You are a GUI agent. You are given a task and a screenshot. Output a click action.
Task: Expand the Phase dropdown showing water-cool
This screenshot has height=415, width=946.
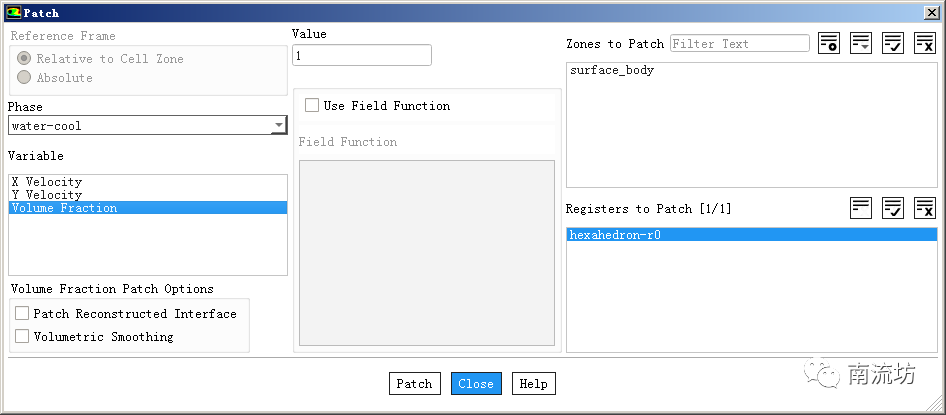tap(278, 126)
